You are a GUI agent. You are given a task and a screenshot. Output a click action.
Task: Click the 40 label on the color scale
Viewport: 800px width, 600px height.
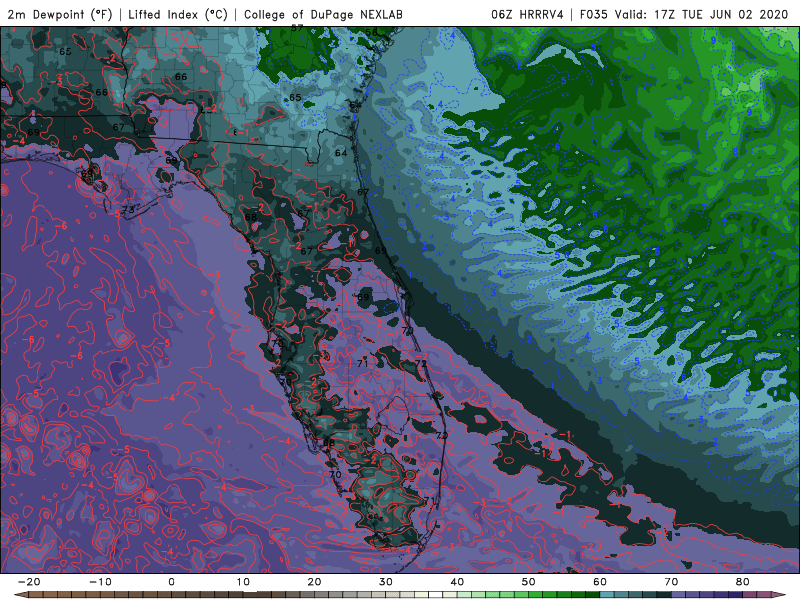tap(457, 582)
